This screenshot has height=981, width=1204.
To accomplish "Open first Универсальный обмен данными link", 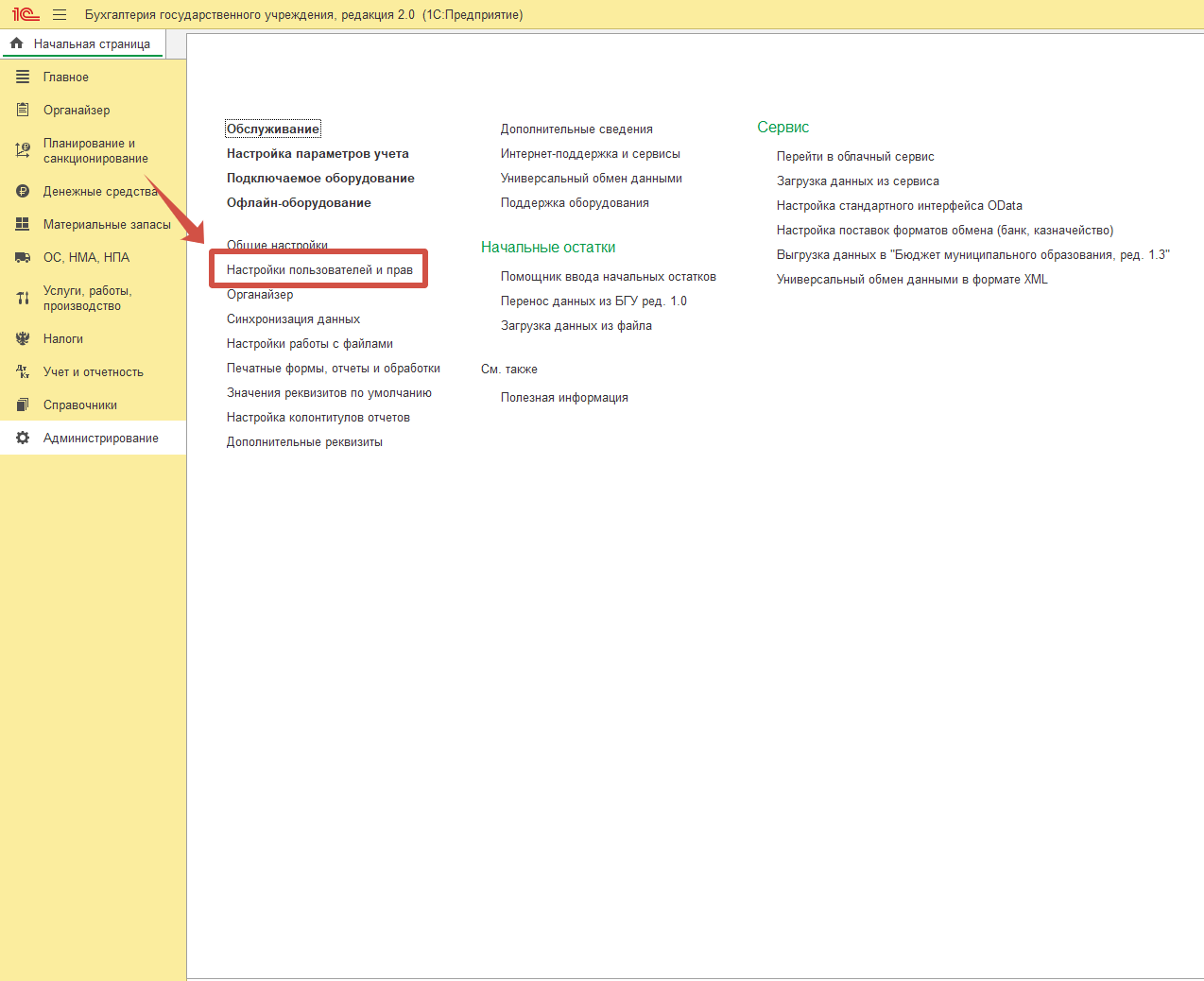I will (x=592, y=178).
